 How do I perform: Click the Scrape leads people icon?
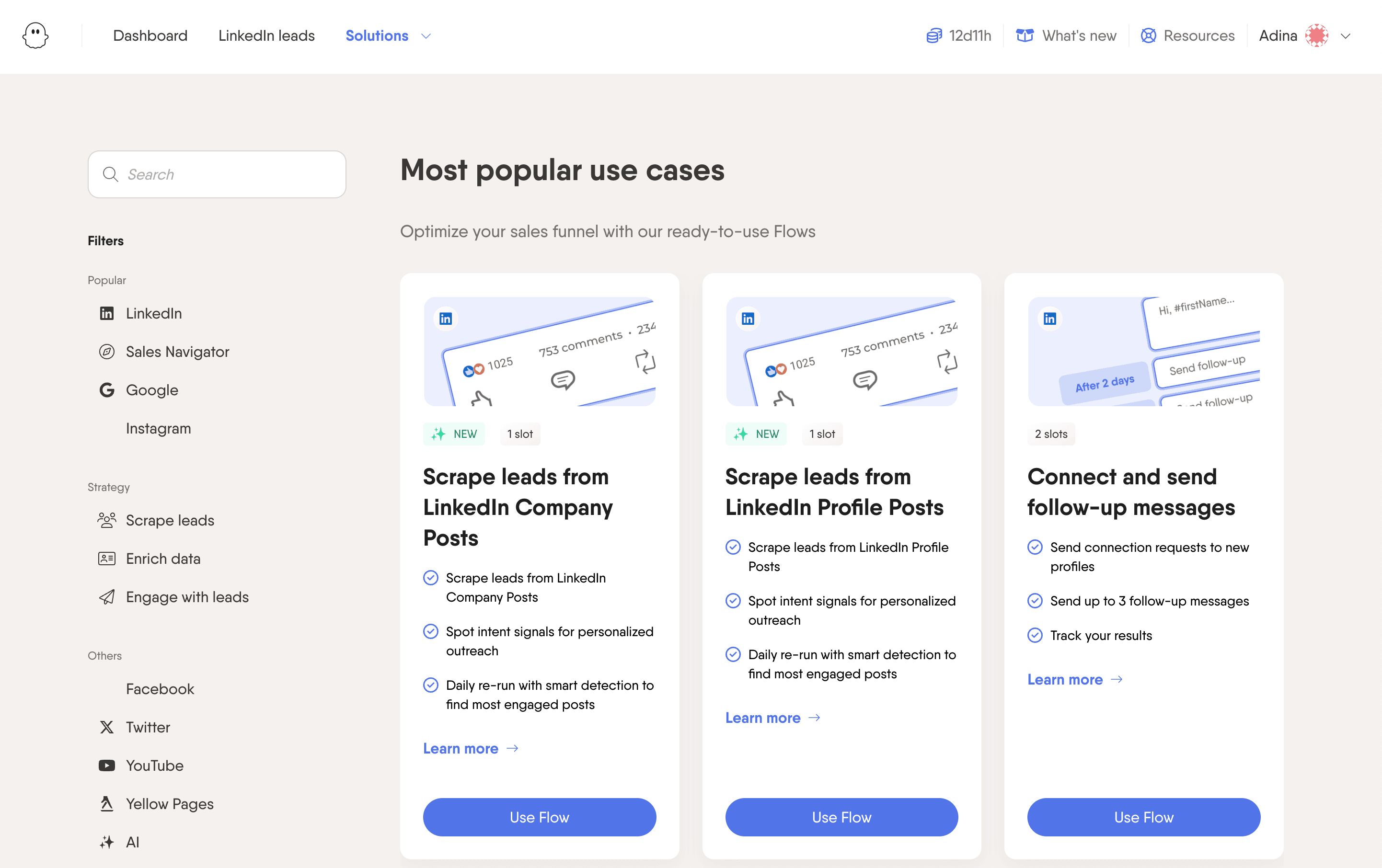[107, 520]
